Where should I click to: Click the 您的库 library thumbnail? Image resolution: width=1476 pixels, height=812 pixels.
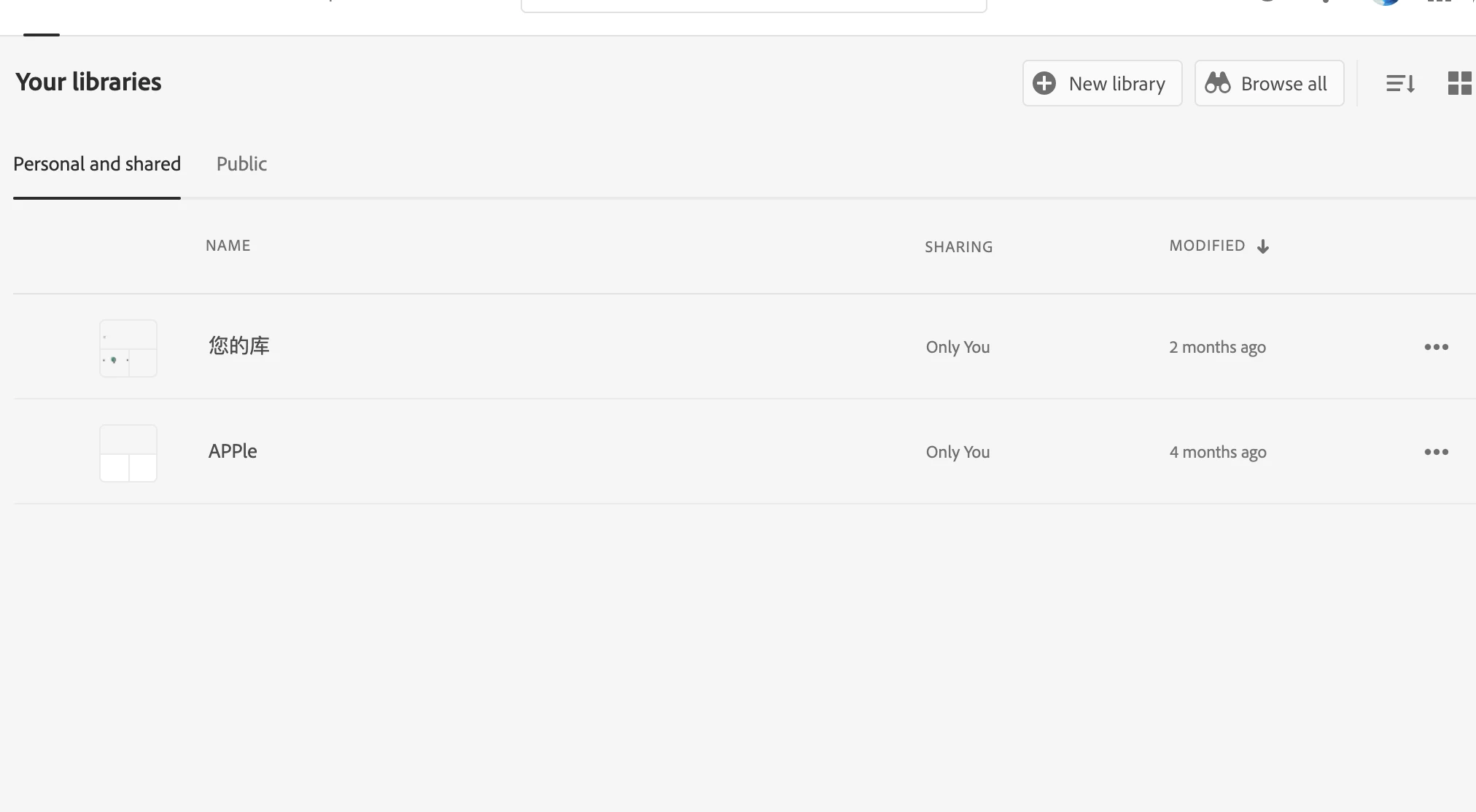click(x=128, y=348)
